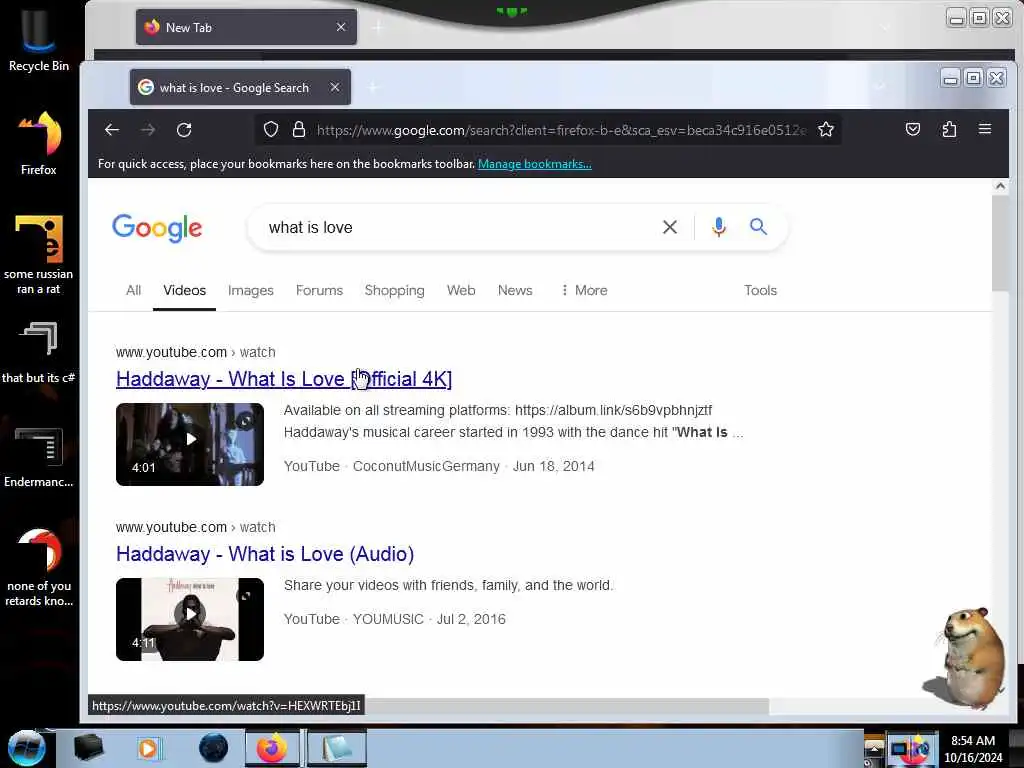Expand the More search filters menu

pyautogui.click(x=584, y=290)
